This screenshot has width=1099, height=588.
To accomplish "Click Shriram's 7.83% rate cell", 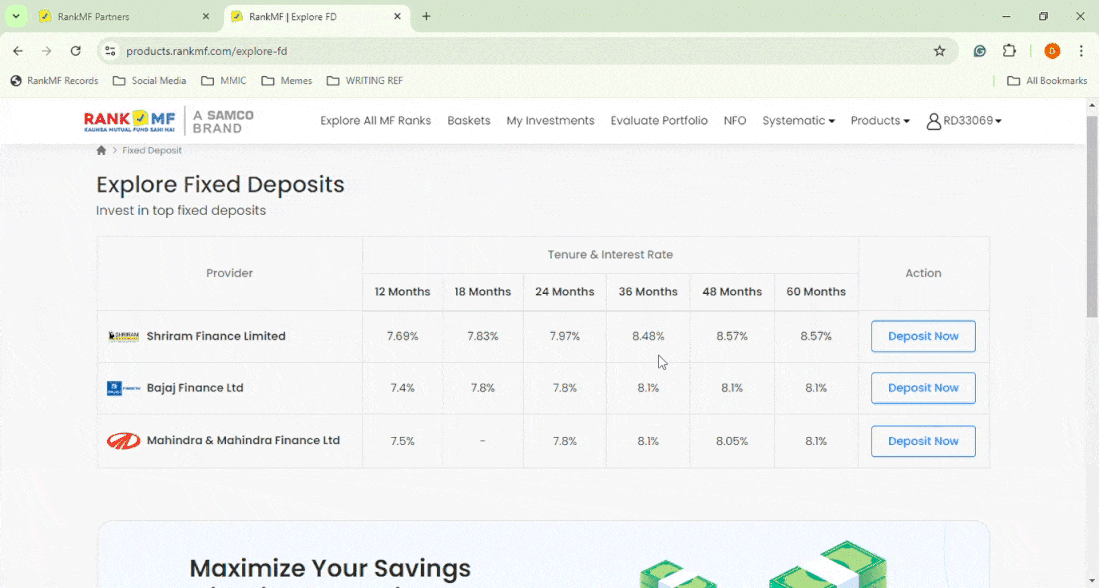I will coord(482,336).
